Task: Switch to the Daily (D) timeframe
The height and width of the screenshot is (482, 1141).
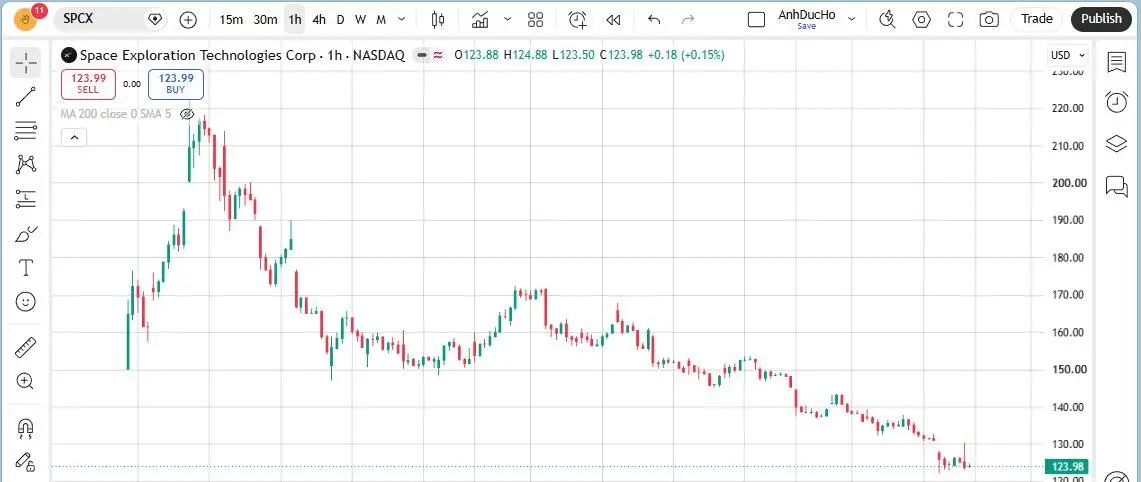Action: pos(340,20)
